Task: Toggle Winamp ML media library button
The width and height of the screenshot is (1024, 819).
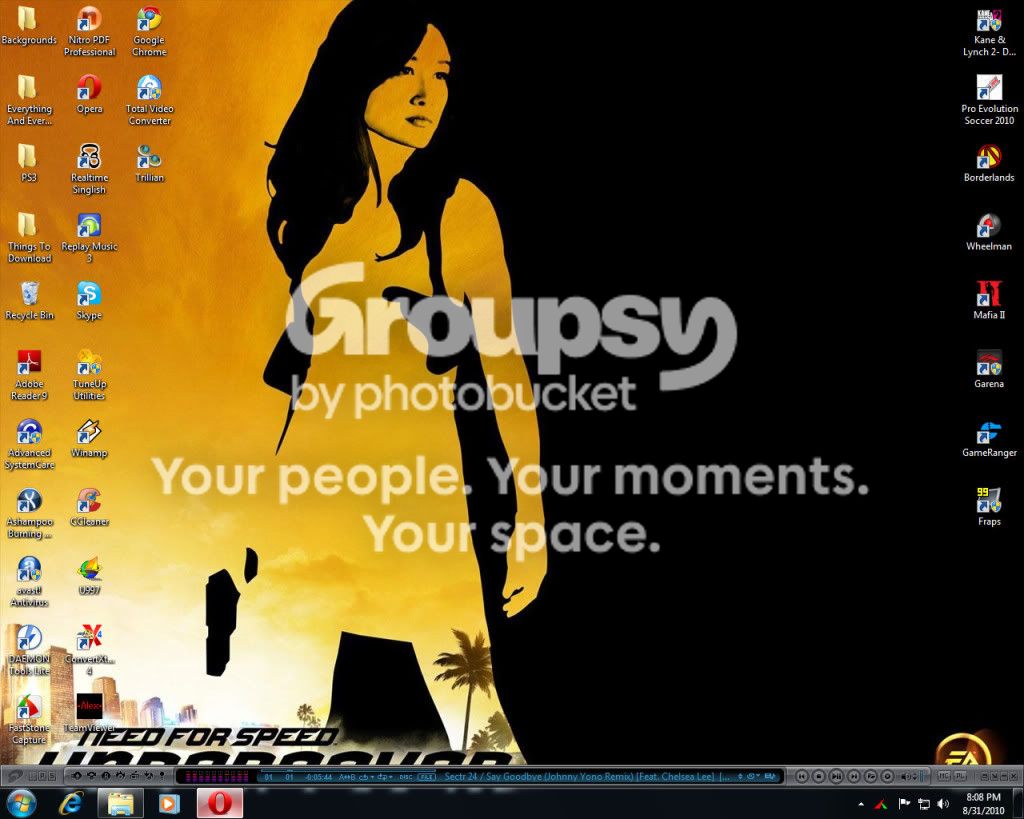Action: 944,776
